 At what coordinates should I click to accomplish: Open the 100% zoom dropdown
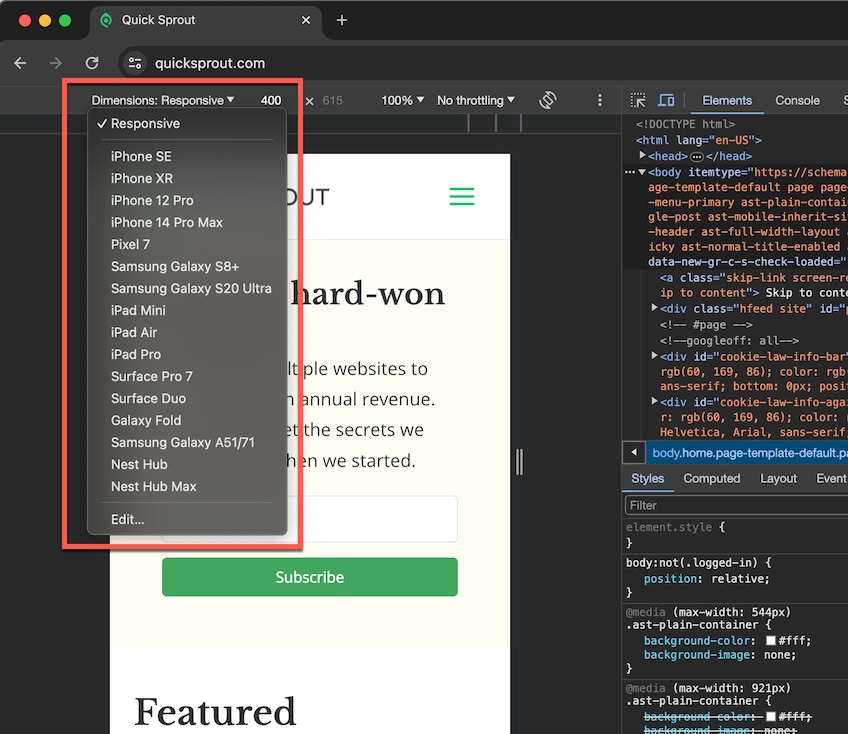coord(402,100)
